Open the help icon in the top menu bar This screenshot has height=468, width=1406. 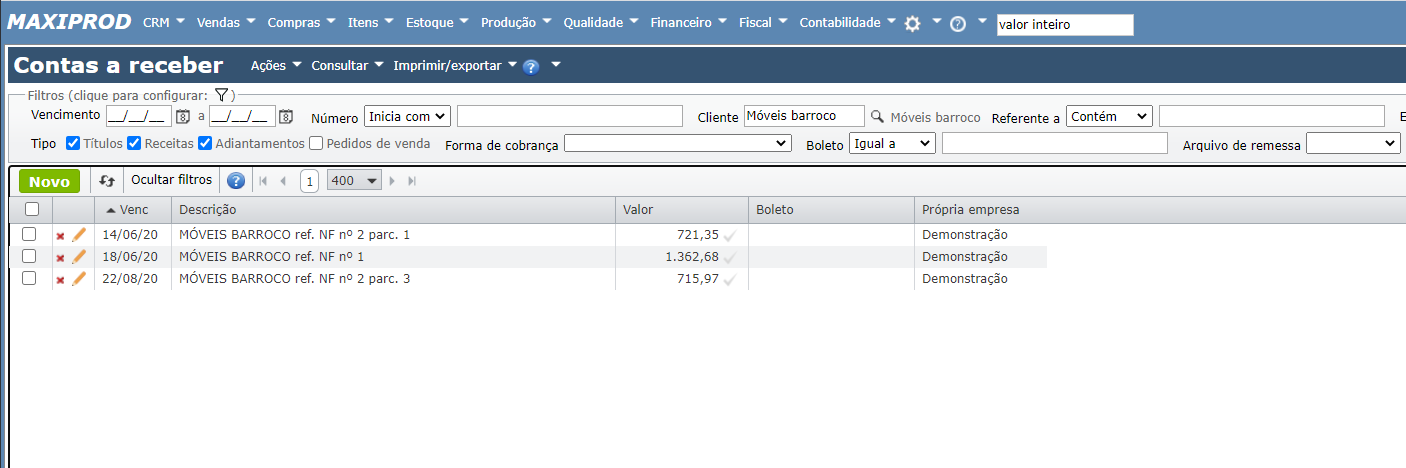coord(958,24)
